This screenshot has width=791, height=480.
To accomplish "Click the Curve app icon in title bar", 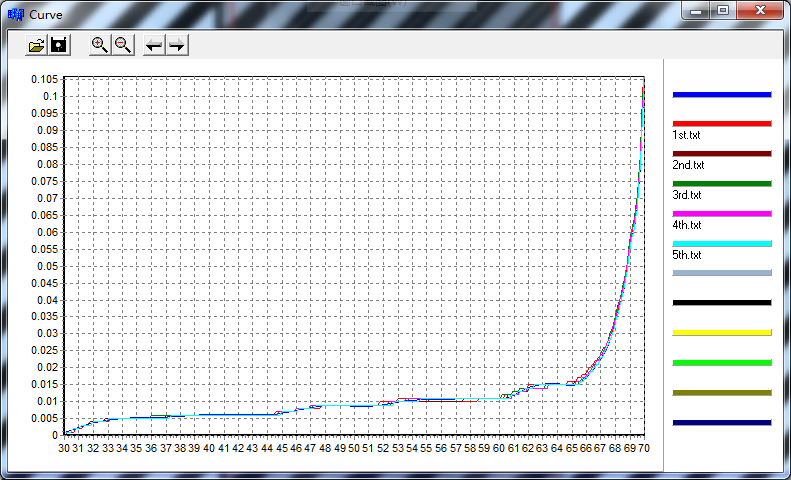I will [15, 14].
